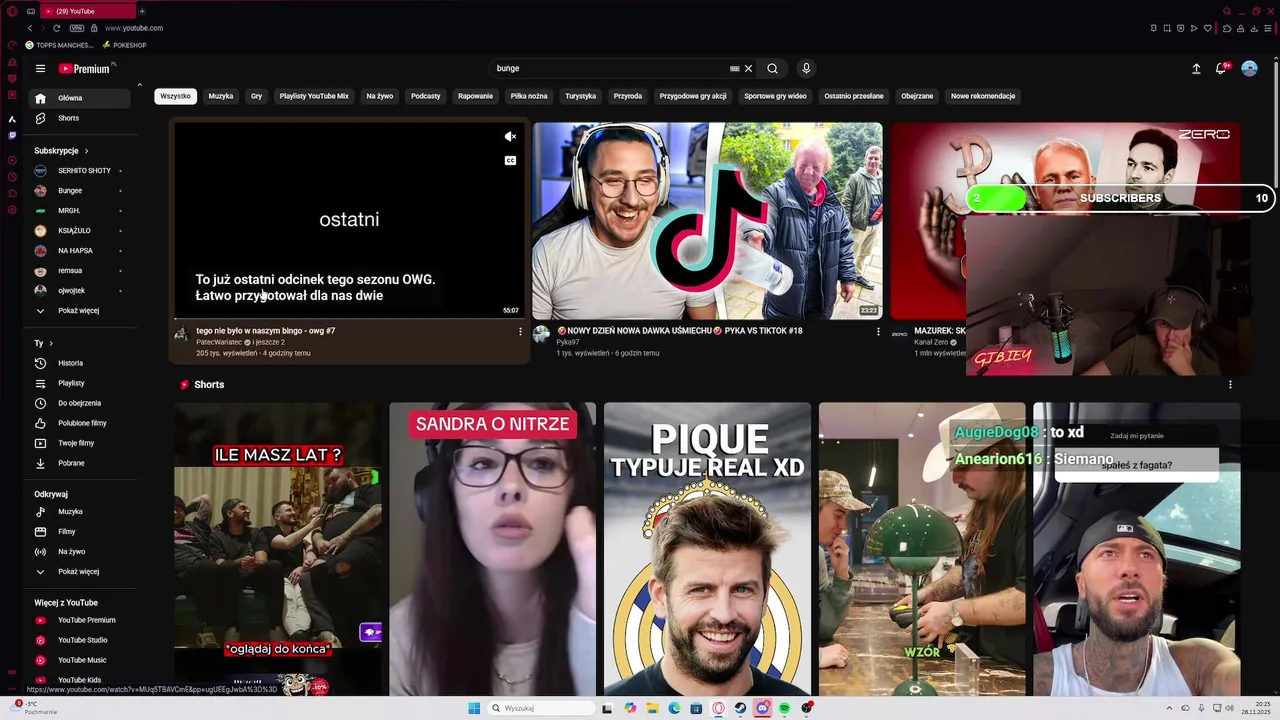This screenshot has height=720, width=1280.
Task: Open the Shorts shelf three-dot menu
Action: (x=1230, y=385)
